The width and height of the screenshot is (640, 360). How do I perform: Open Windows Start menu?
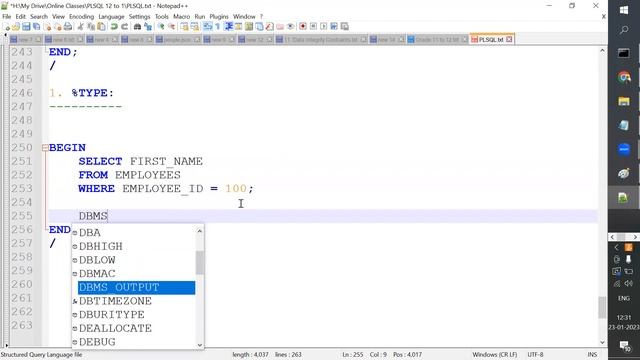pyautogui.click(x=624, y=10)
